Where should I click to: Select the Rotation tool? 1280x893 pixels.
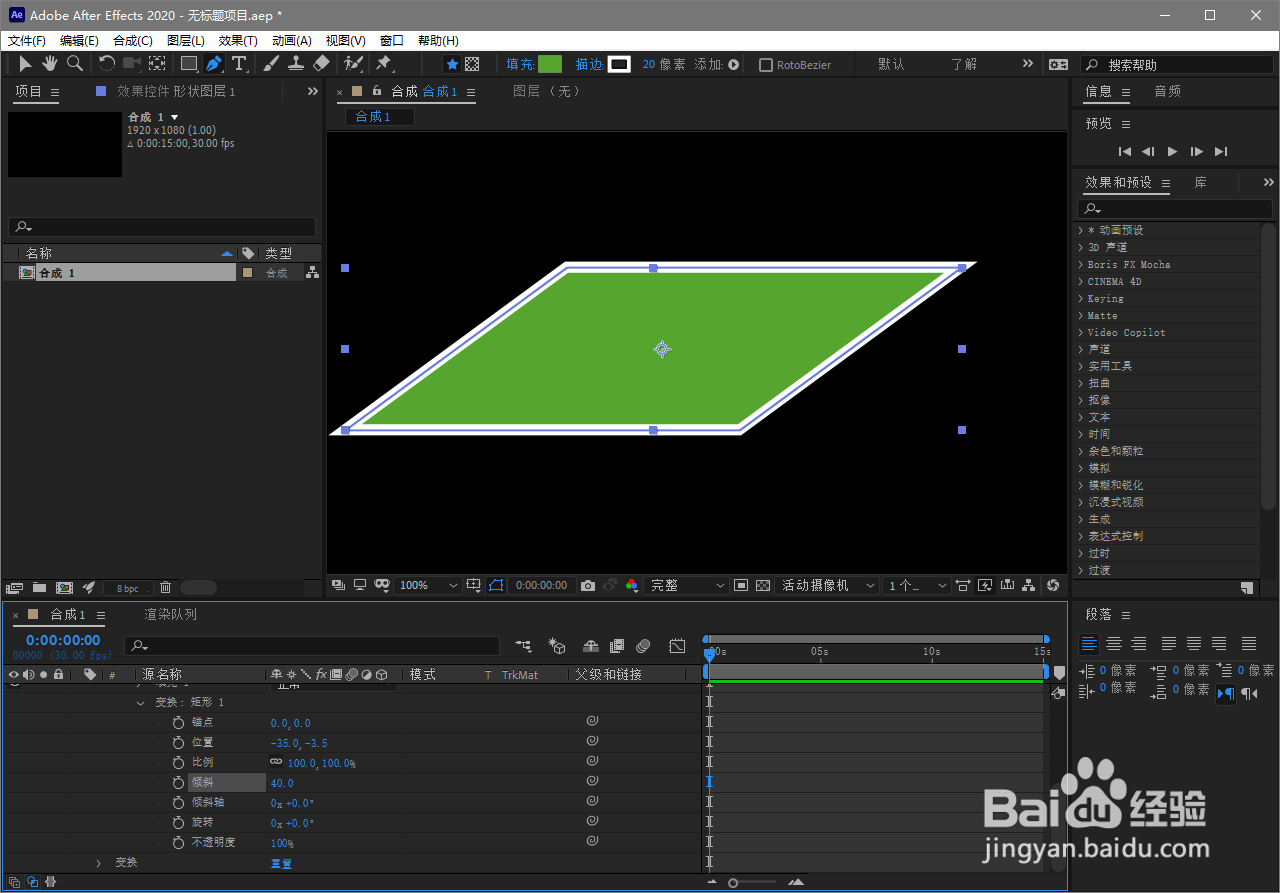coord(106,64)
